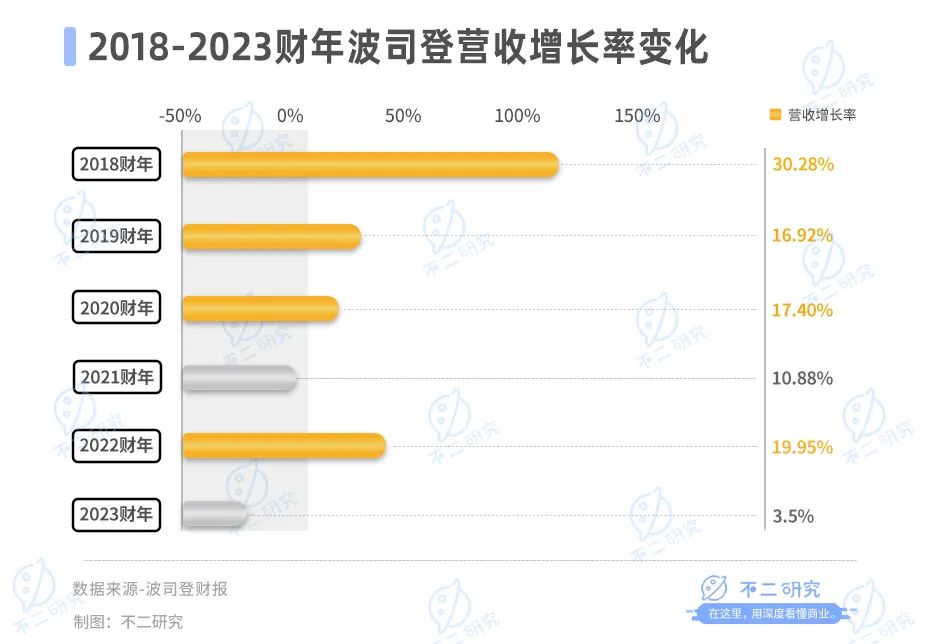This screenshot has width=940, height=644.
Task: Select the 10.88% growth value
Action: tap(802, 379)
